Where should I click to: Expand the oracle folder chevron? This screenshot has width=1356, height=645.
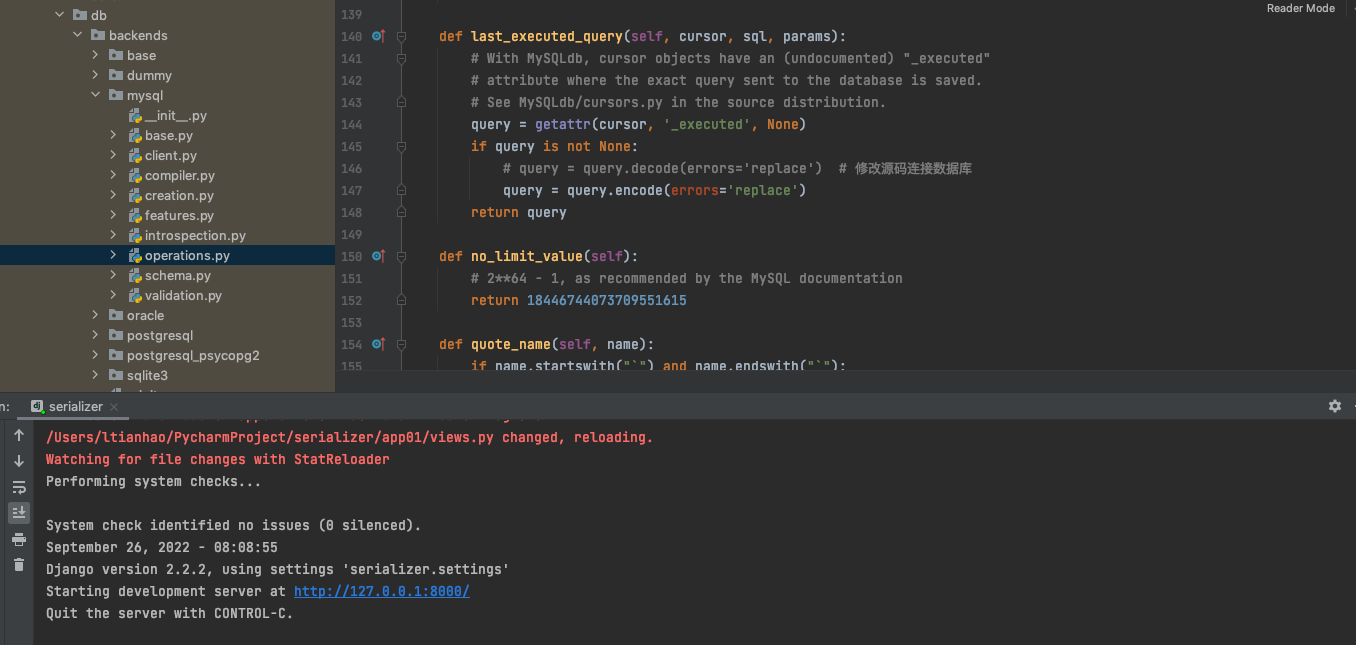point(95,315)
